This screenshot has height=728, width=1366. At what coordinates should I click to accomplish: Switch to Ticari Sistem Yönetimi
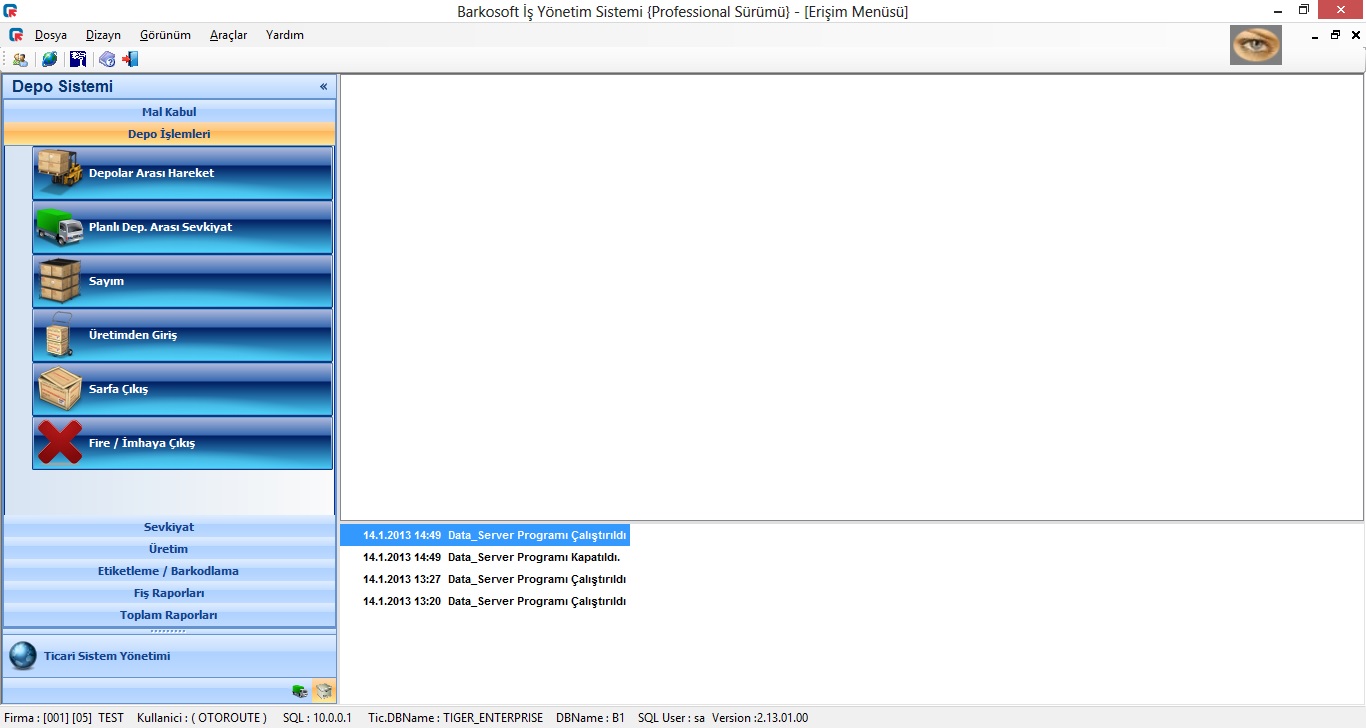170,656
